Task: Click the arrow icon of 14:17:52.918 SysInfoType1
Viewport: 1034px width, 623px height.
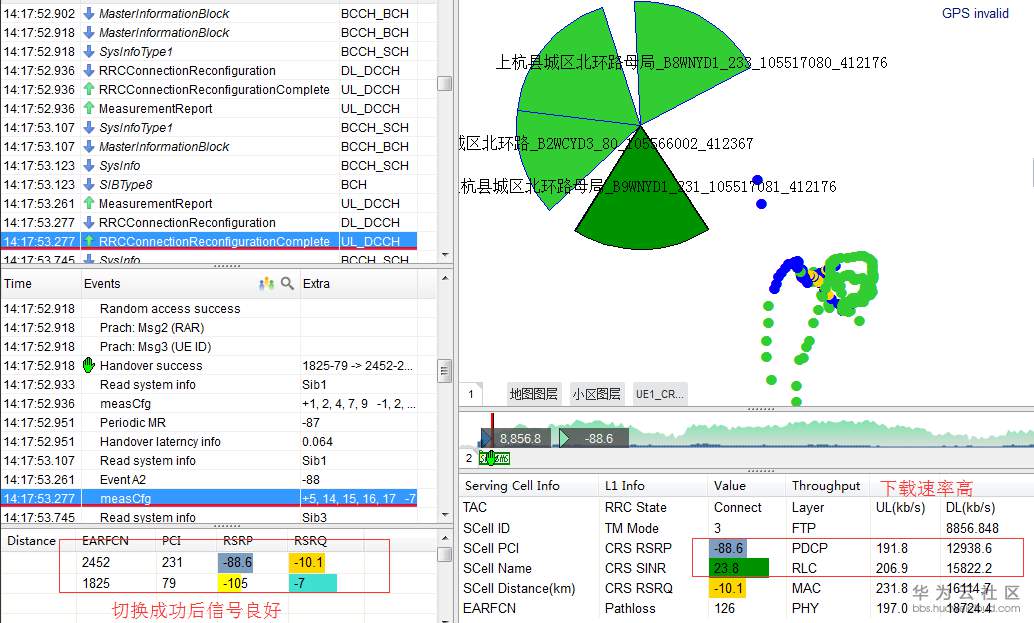Action: (x=89, y=51)
